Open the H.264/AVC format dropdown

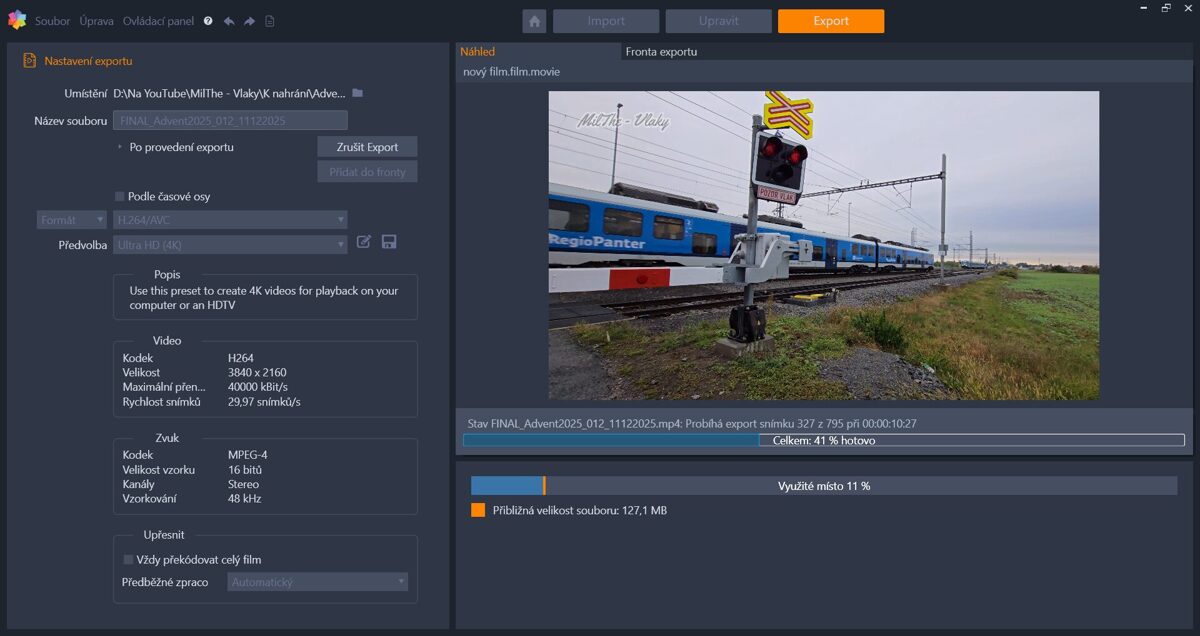pyautogui.click(x=230, y=220)
